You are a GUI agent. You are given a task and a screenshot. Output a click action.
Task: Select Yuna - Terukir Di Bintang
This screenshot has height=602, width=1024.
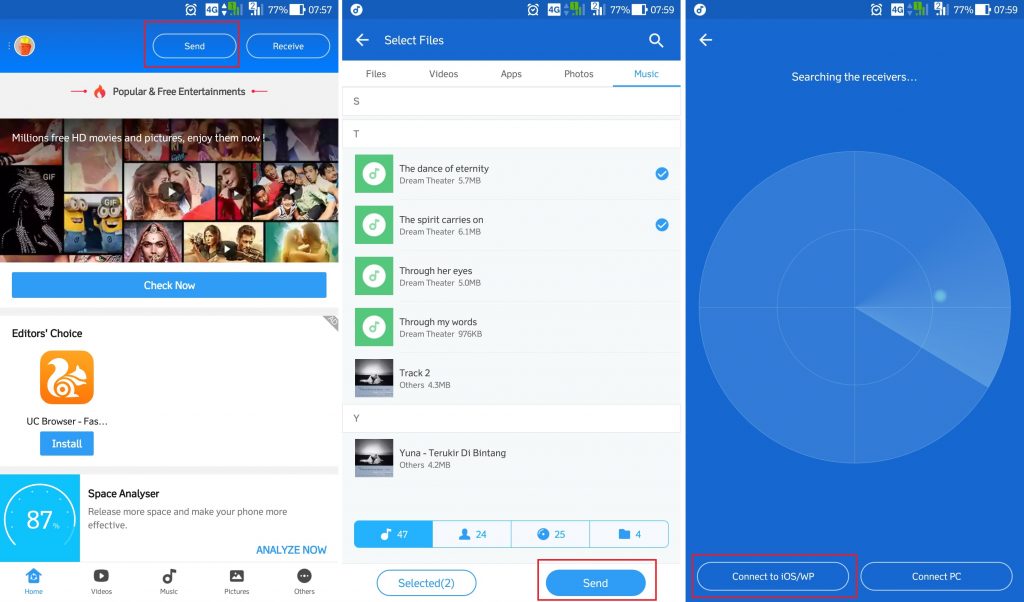(x=511, y=458)
